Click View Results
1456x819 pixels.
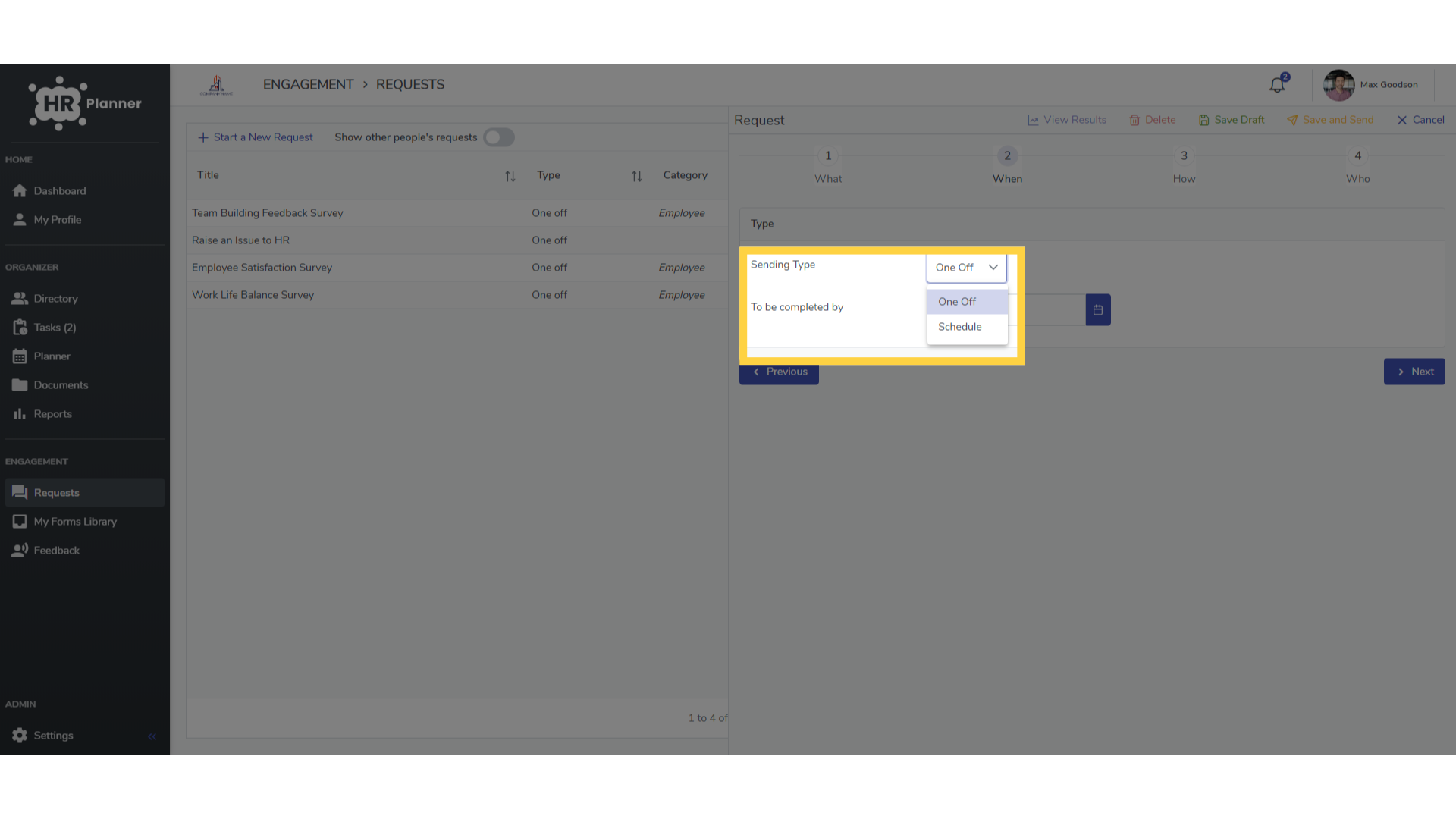pyautogui.click(x=1067, y=120)
